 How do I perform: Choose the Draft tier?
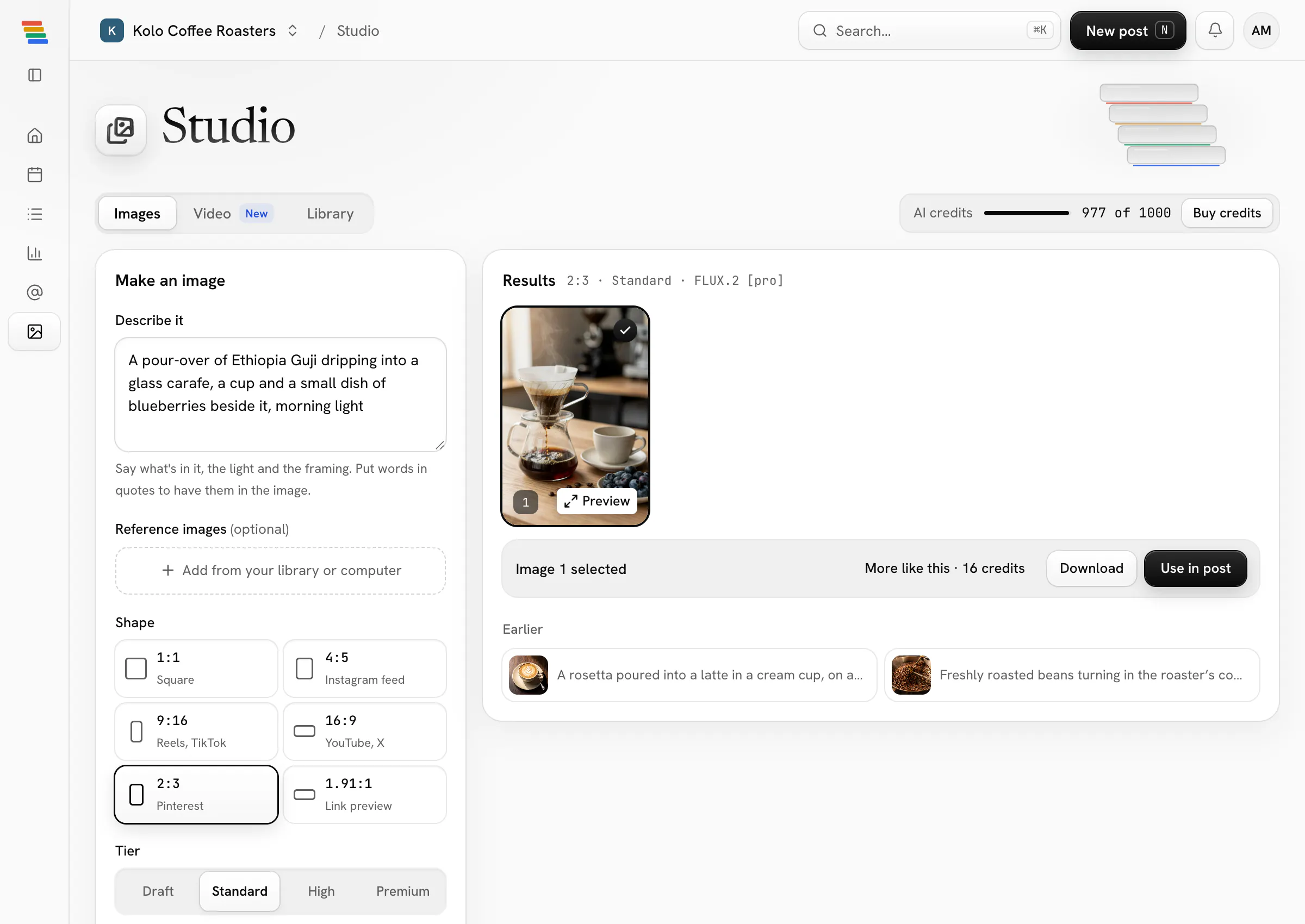pos(158,891)
